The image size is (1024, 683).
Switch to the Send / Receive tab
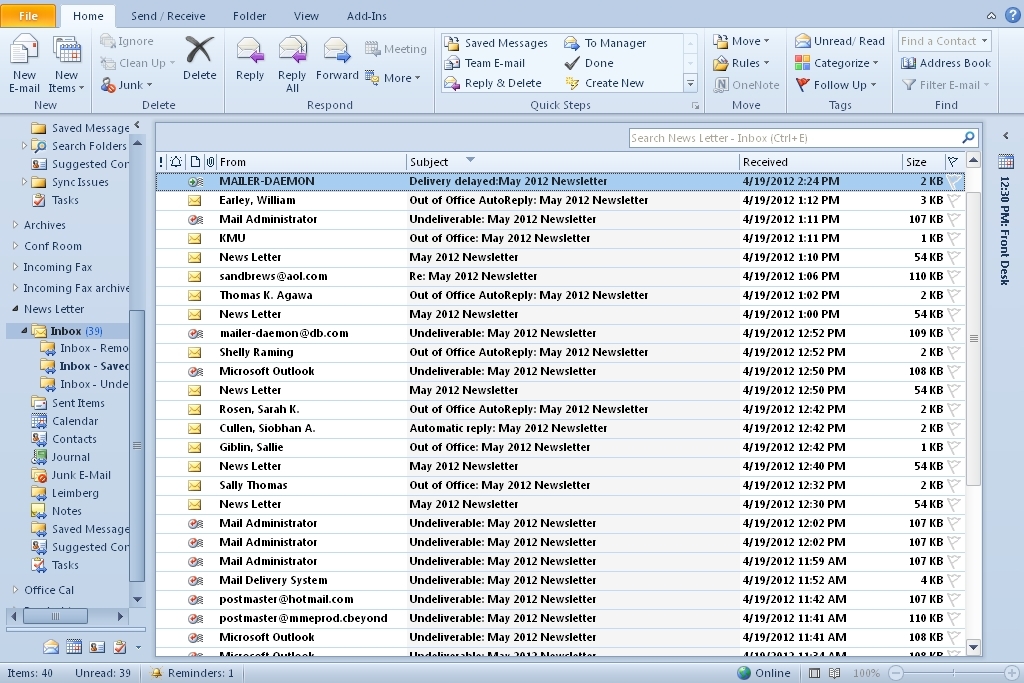pyautogui.click(x=169, y=15)
